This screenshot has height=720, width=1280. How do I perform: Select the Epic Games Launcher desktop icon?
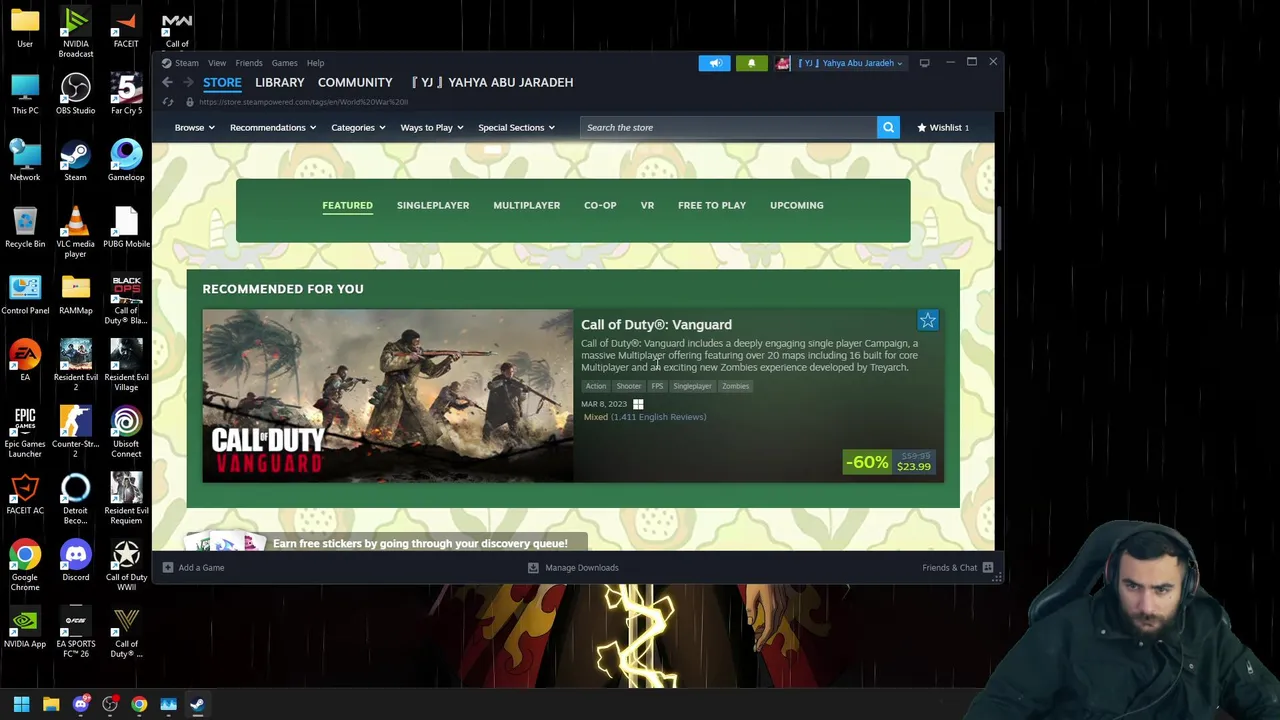[25, 432]
